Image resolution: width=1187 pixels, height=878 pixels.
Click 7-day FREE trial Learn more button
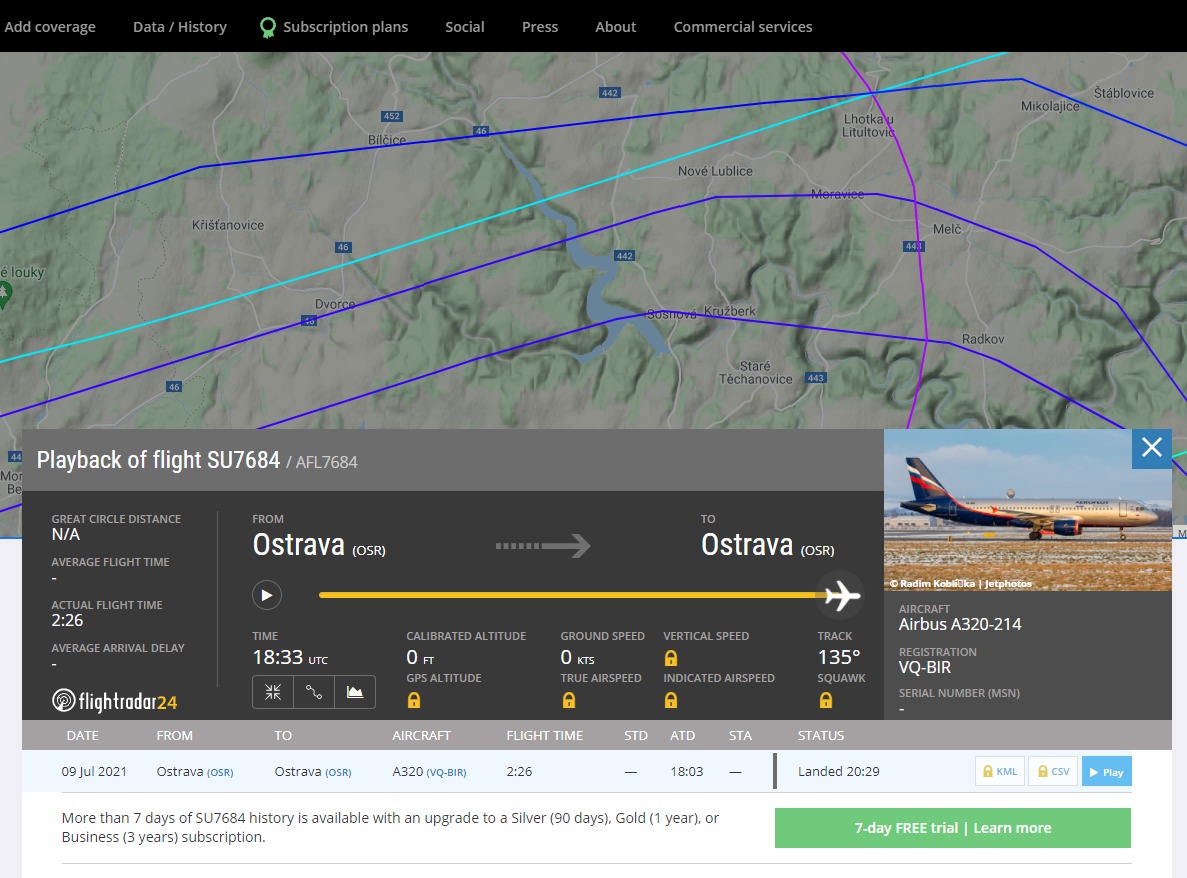[952, 828]
